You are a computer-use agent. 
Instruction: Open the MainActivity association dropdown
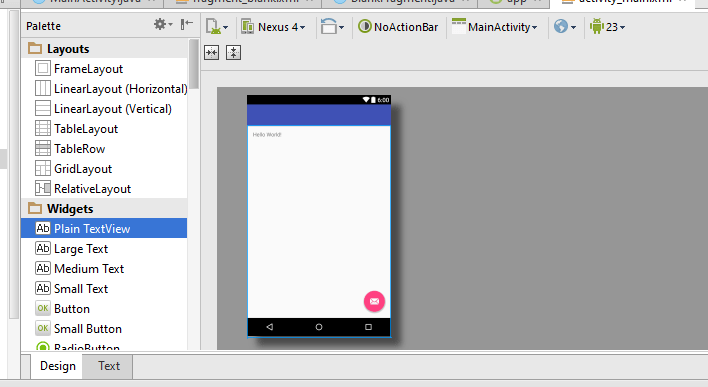click(495, 27)
